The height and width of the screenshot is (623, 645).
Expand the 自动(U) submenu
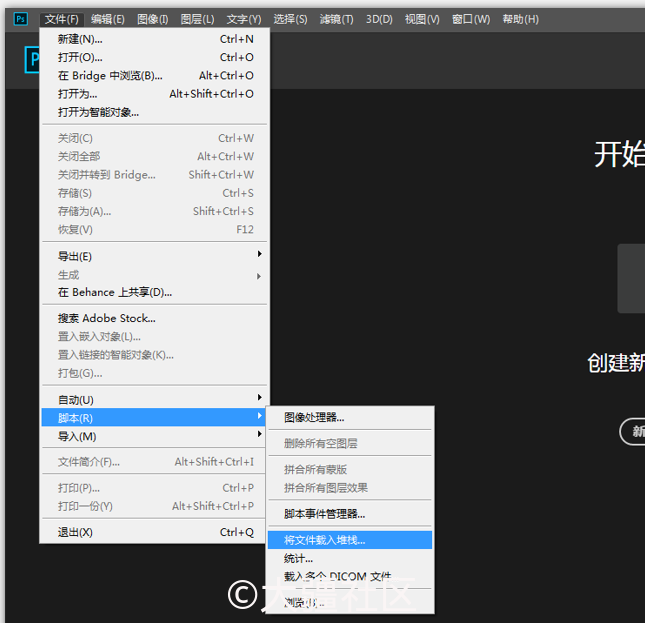155,400
